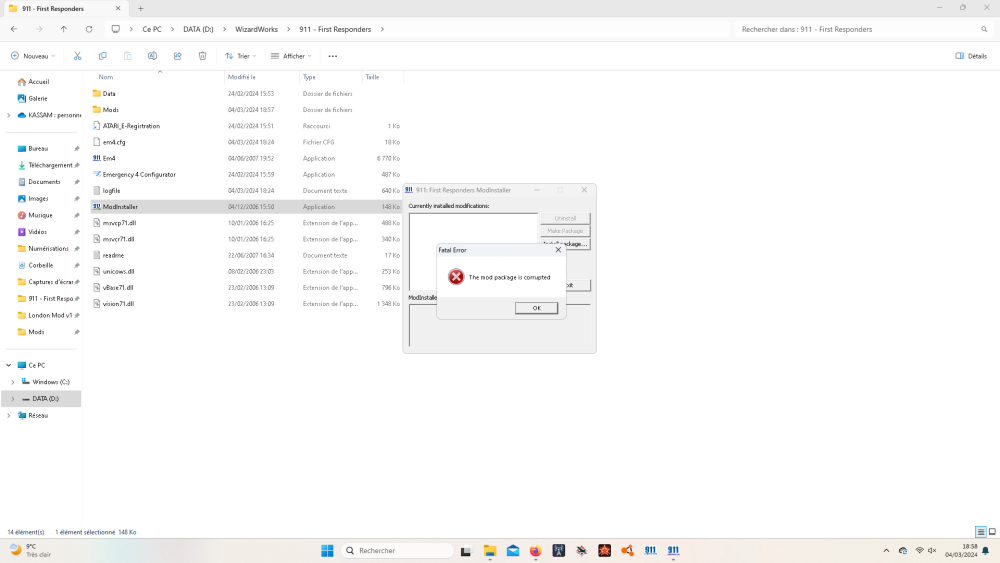Expand the Réseau node

(8, 415)
